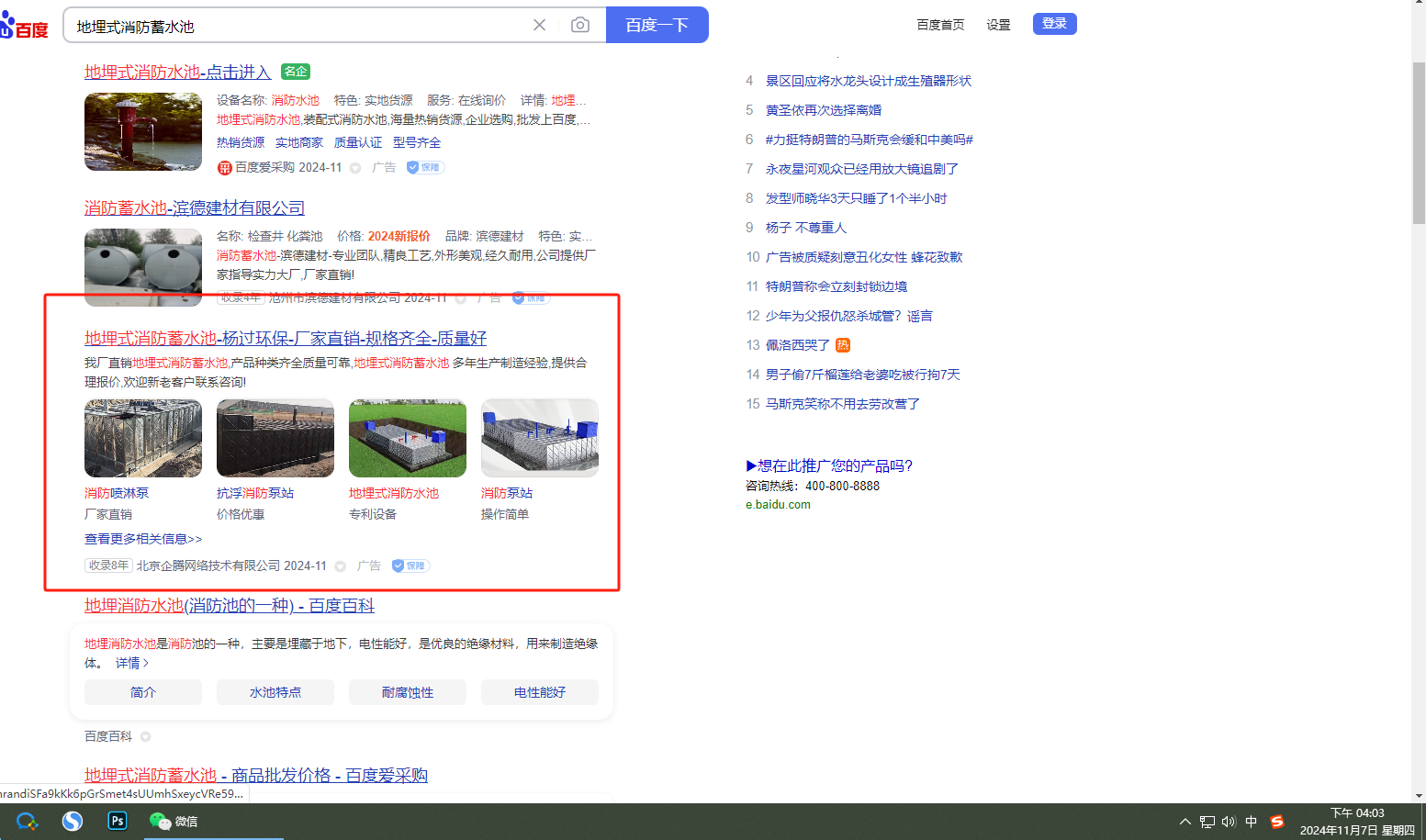Click the 保障 badge beside 北京企腾网络技术有限公司
The image size is (1426, 840).
click(410, 566)
